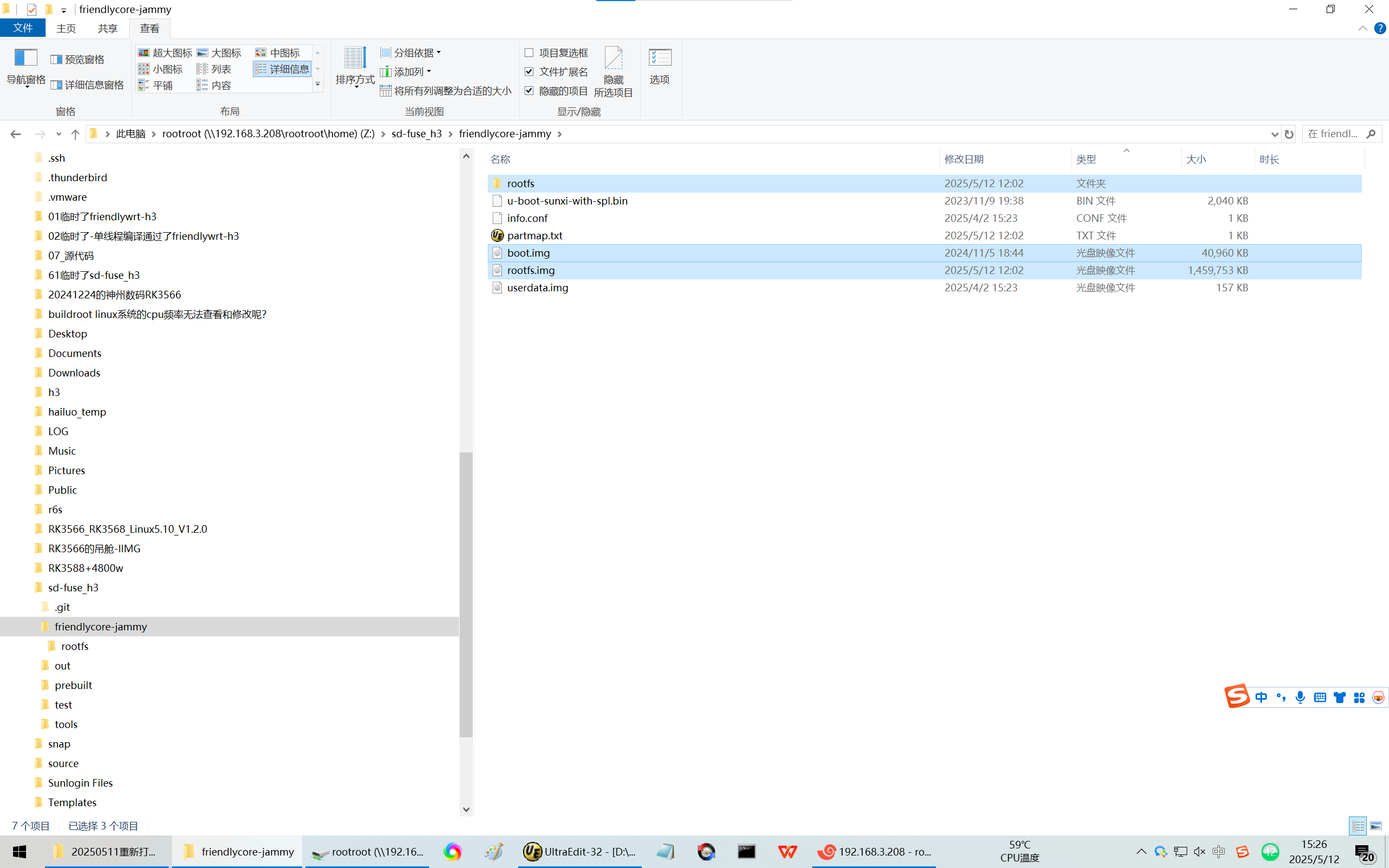Select the extra large icons (超大图标) layout
The width and height of the screenshot is (1389, 868).
tap(165, 53)
